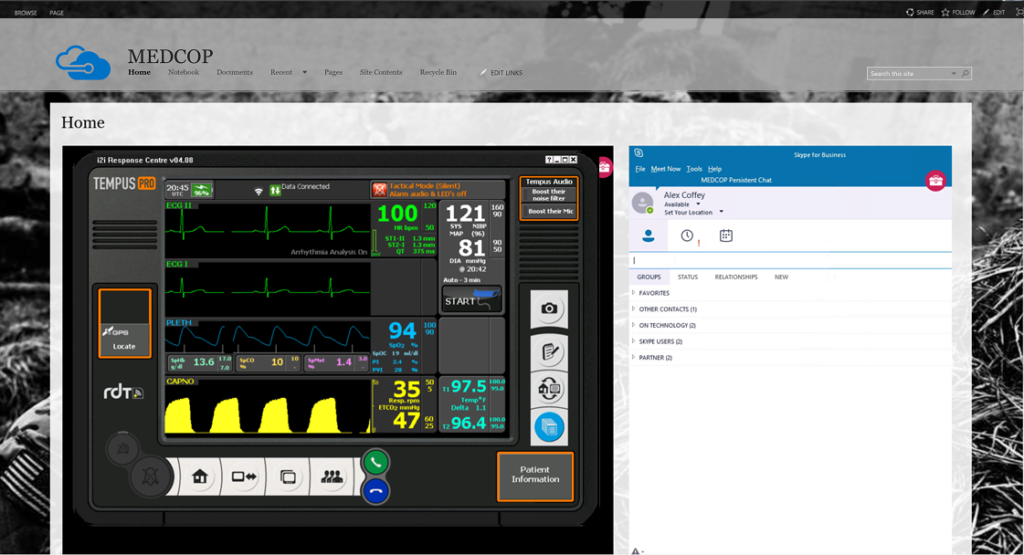The width and height of the screenshot is (1024, 555).
Task: Click the green battery 96% indicator
Action: point(202,189)
